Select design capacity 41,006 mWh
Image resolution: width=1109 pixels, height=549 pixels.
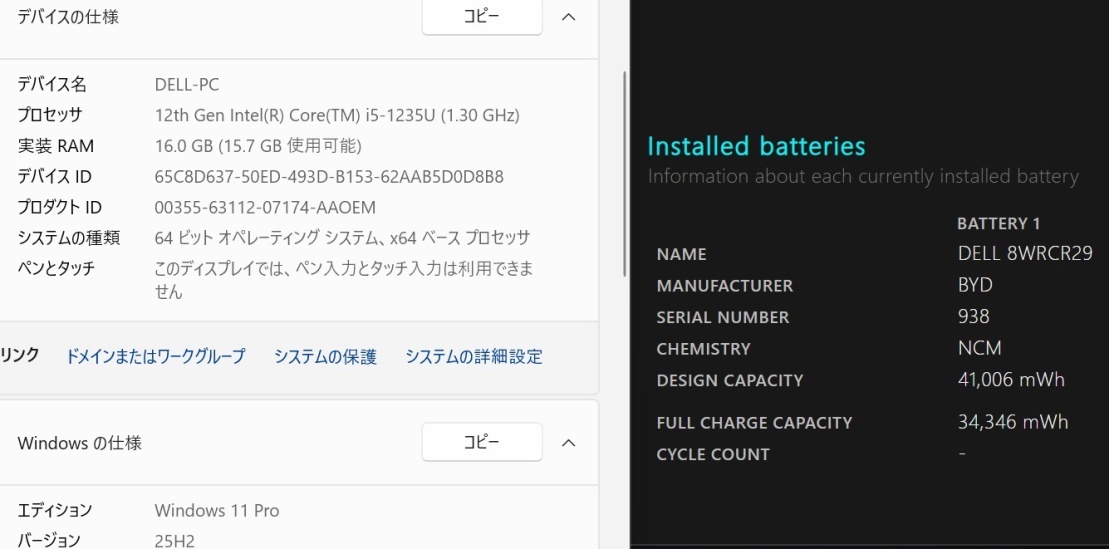point(1011,380)
